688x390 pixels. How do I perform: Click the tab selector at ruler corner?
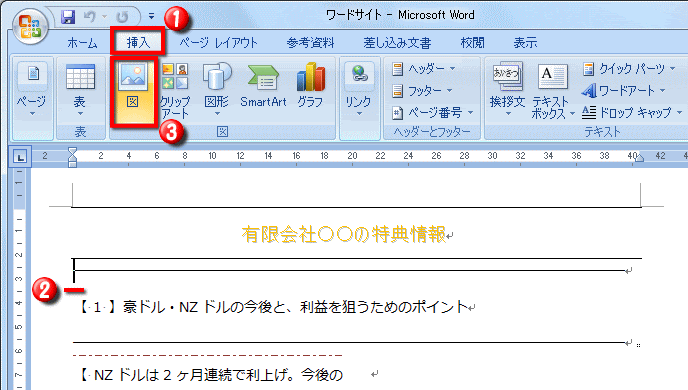(x=20, y=157)
